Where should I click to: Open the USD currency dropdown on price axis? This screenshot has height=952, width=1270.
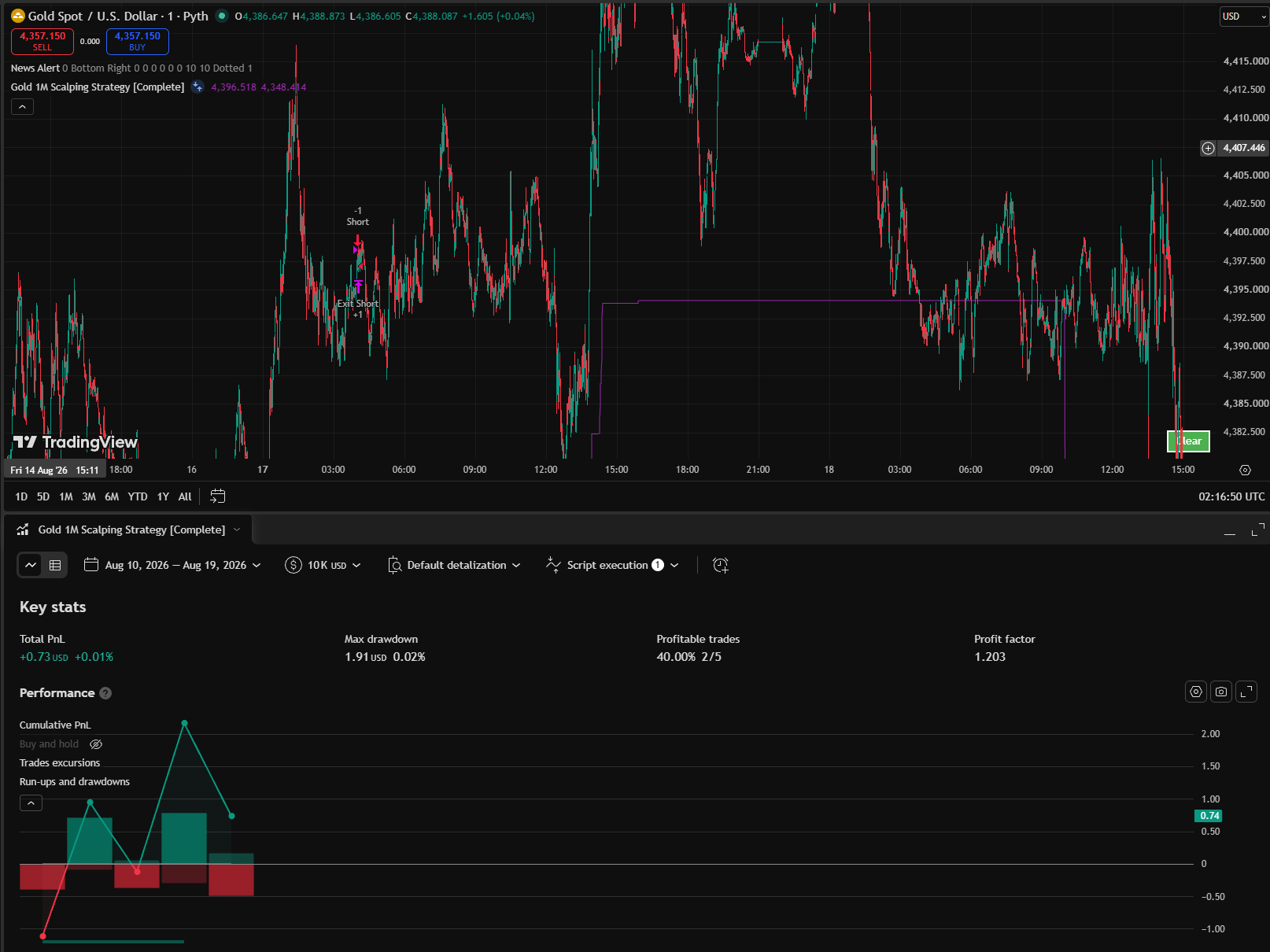[1243, 17]
